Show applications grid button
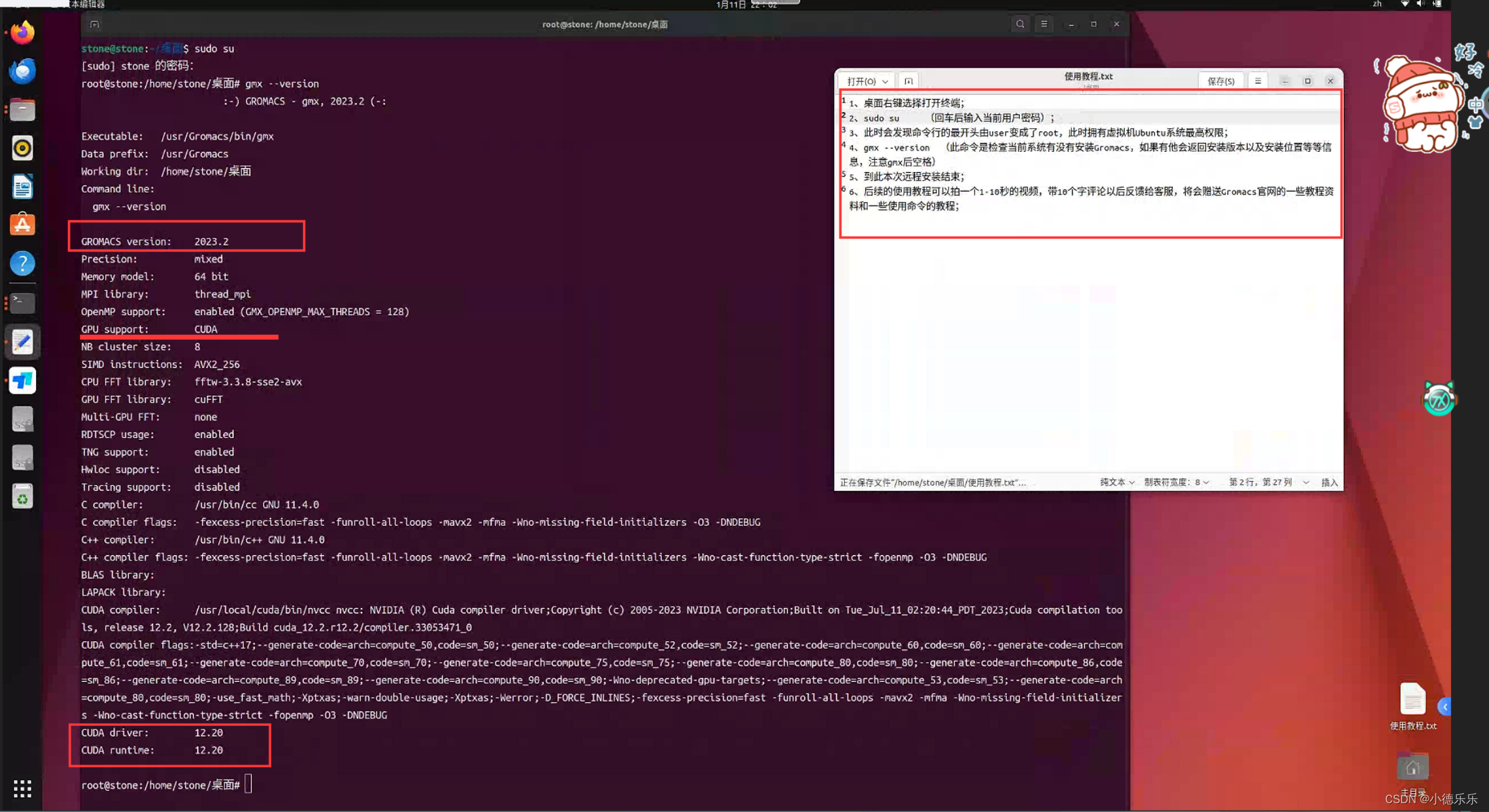1489x812 pixels. pos(22,788)
